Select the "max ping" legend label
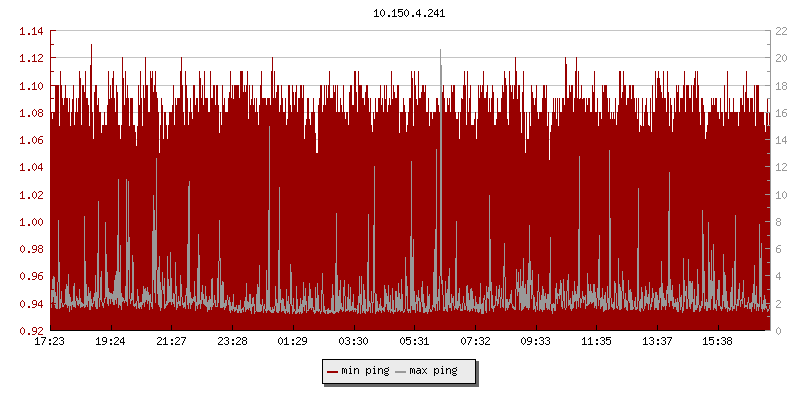The width and height of the screenshot is (800, 400). pos(433,371)
